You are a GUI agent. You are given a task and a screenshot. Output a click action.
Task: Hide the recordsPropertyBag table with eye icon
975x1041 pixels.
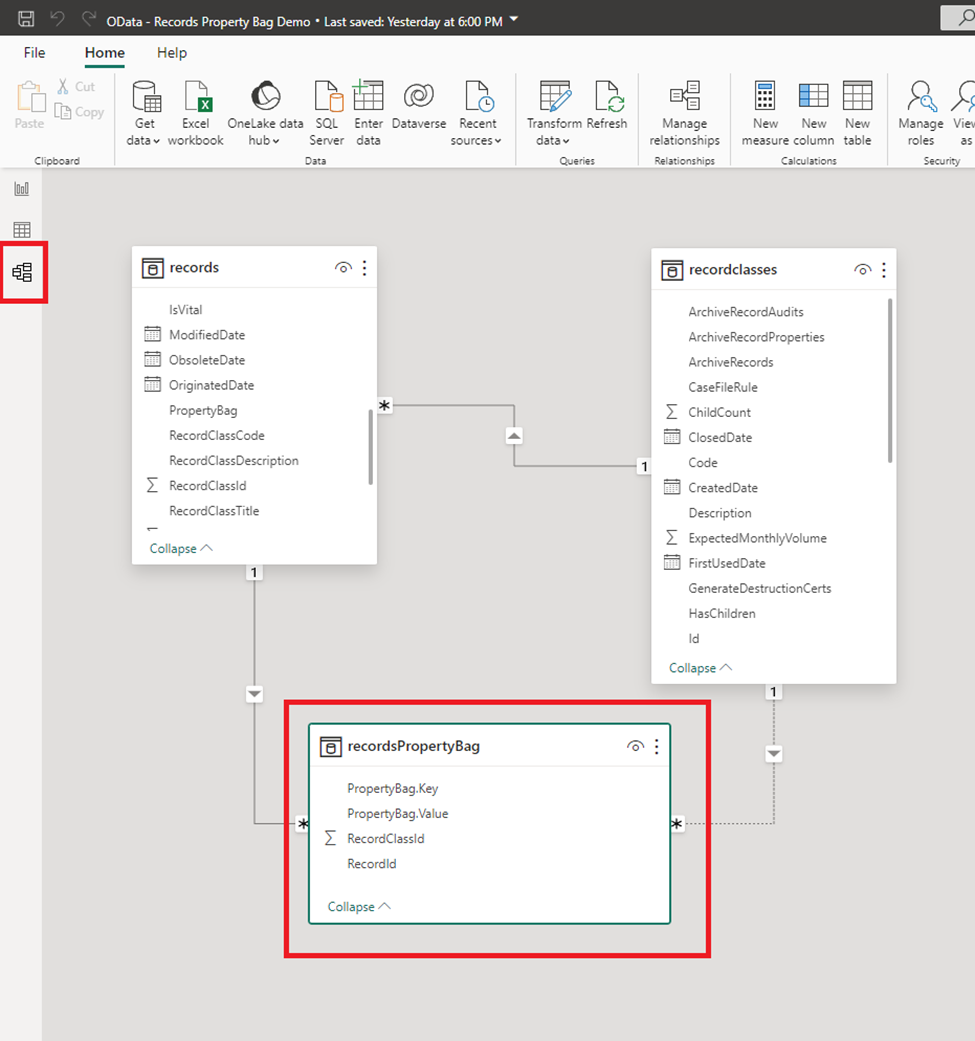pos(635,746)
